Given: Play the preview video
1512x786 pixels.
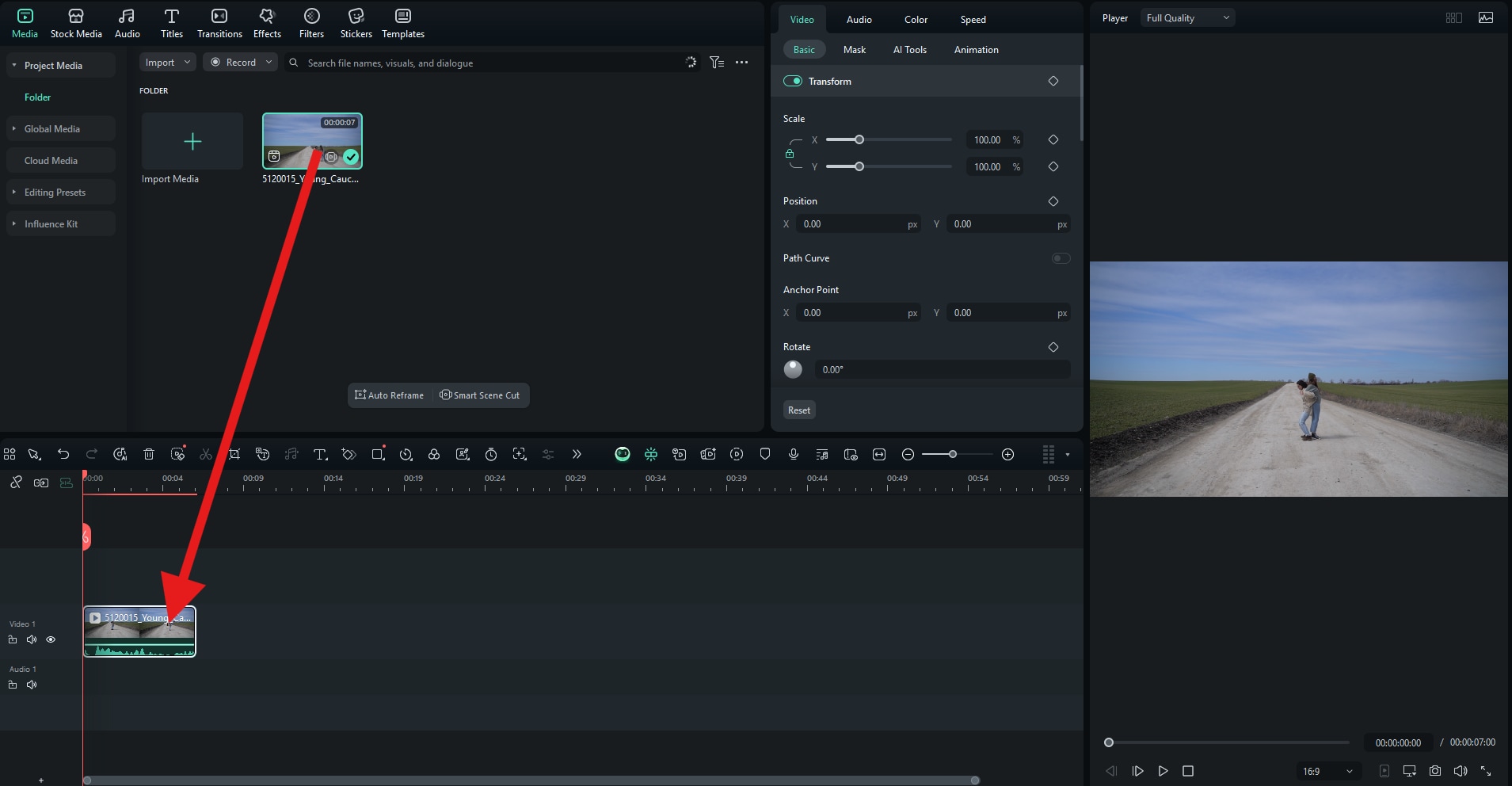Looking at the screenshot, I should pos(1164,771).
